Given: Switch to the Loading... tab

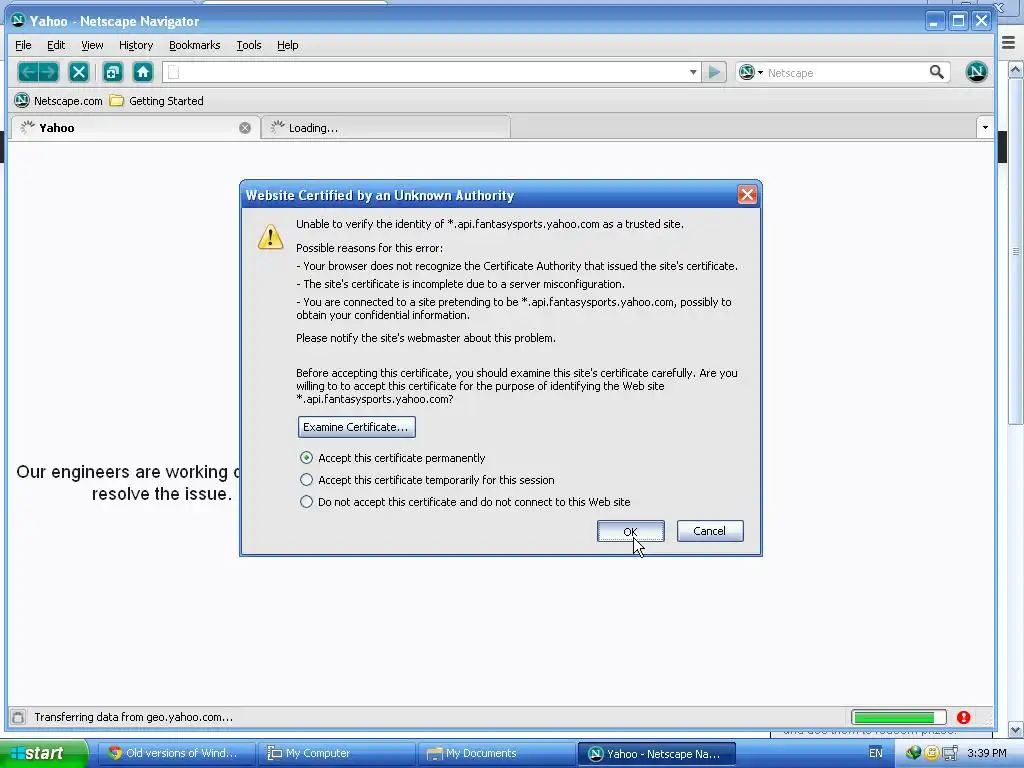Looking at the screenshot, I should (x=385, y=128).
